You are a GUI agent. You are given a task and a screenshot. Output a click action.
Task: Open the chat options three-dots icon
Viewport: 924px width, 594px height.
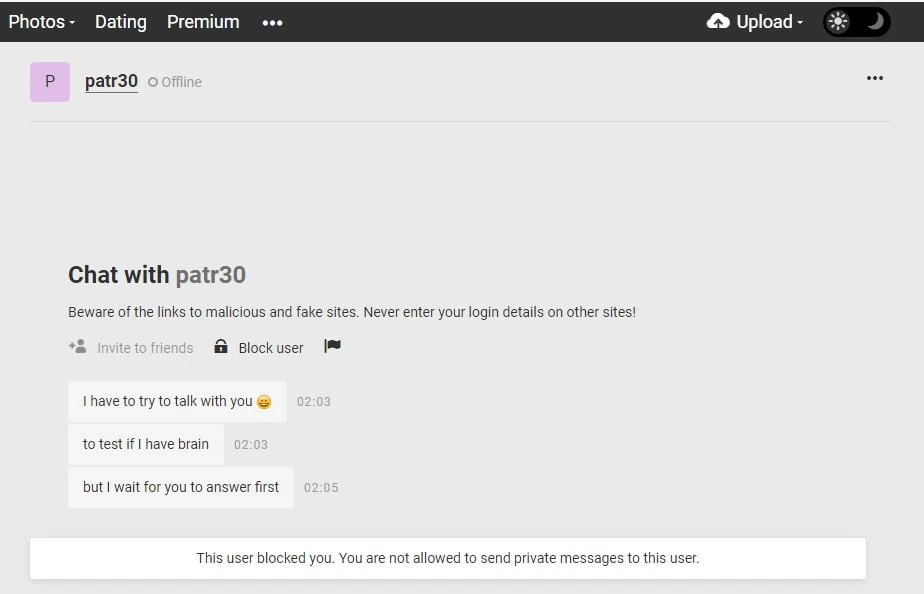tap(875, 79)
